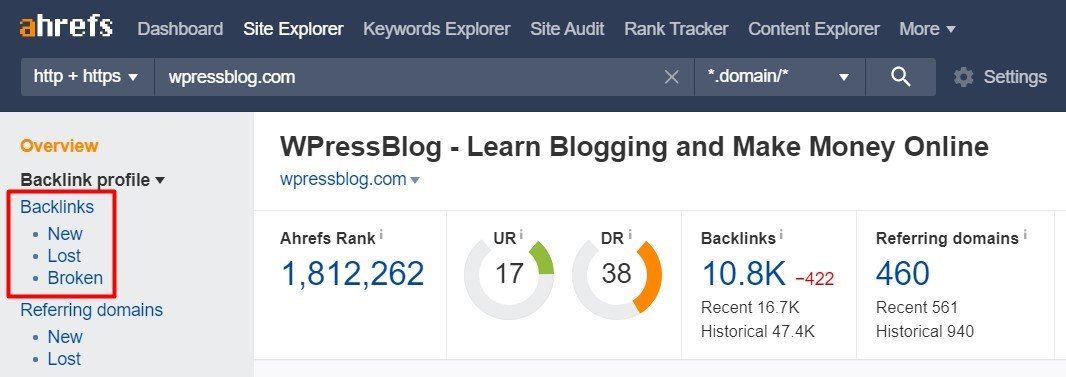1066x377 pixels.
Task: Open the http + https protocol dropdown
Action: 88,77
